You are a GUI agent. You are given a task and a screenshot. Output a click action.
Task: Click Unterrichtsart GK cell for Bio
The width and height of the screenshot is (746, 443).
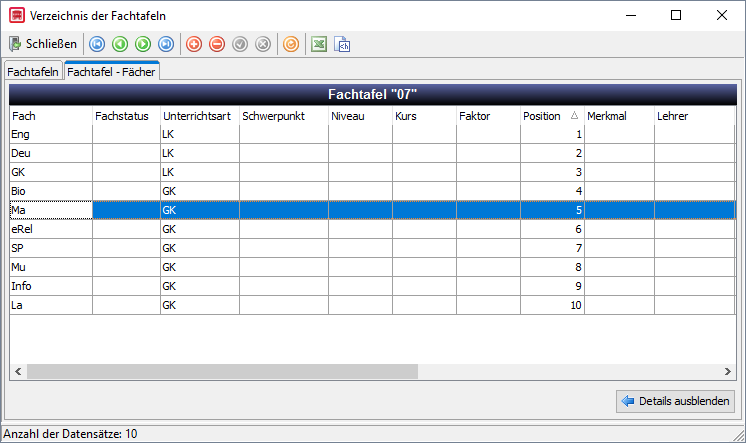pos(200,191)
